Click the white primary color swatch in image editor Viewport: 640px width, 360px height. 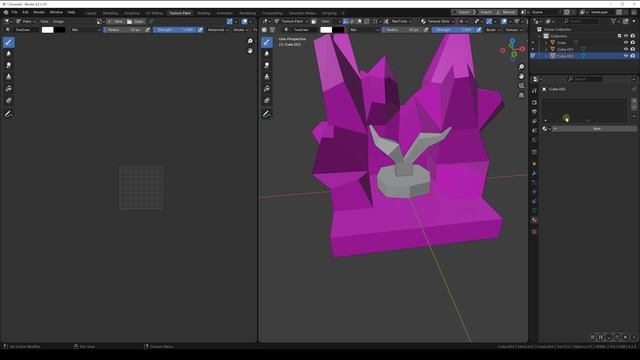click(48, 30)
